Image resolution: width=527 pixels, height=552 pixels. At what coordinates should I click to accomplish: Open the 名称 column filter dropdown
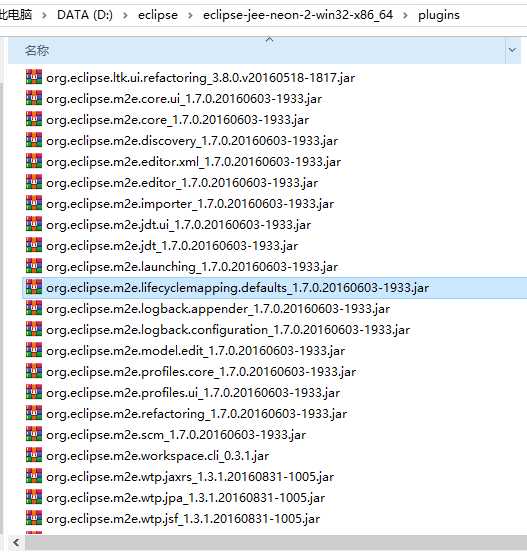513,50
